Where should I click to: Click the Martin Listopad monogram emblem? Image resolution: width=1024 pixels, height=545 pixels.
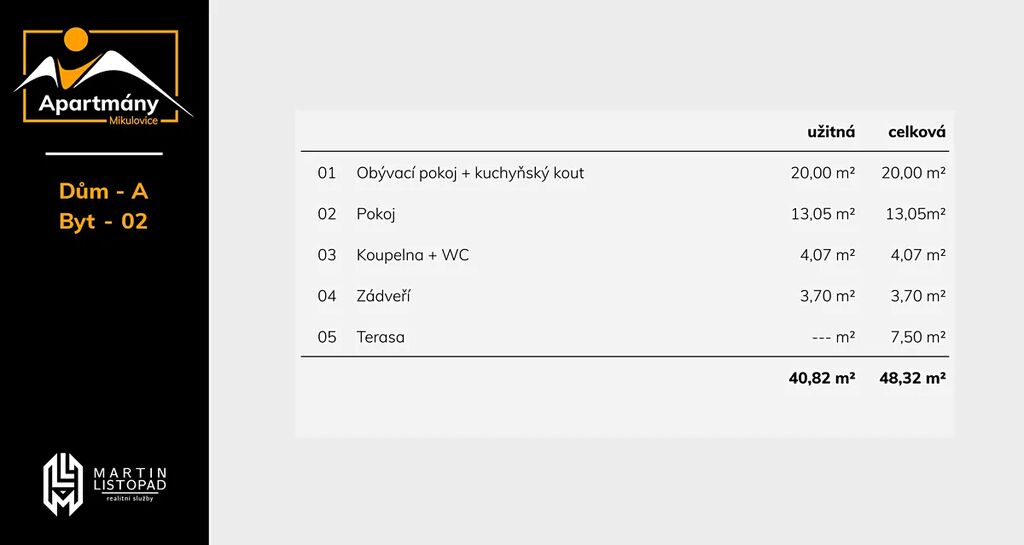tap(62, 484)
